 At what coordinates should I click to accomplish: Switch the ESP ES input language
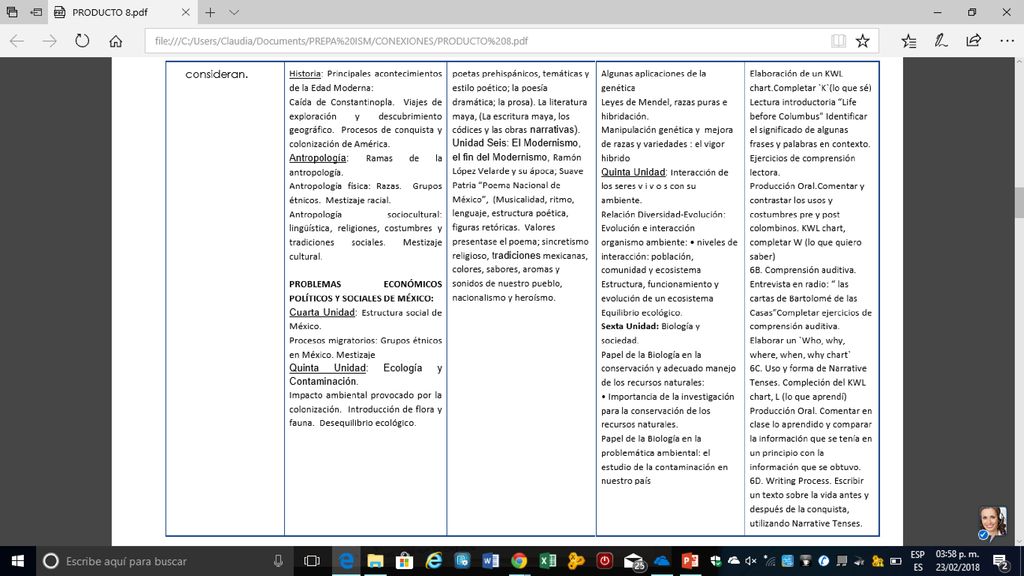tap(918, 561)
